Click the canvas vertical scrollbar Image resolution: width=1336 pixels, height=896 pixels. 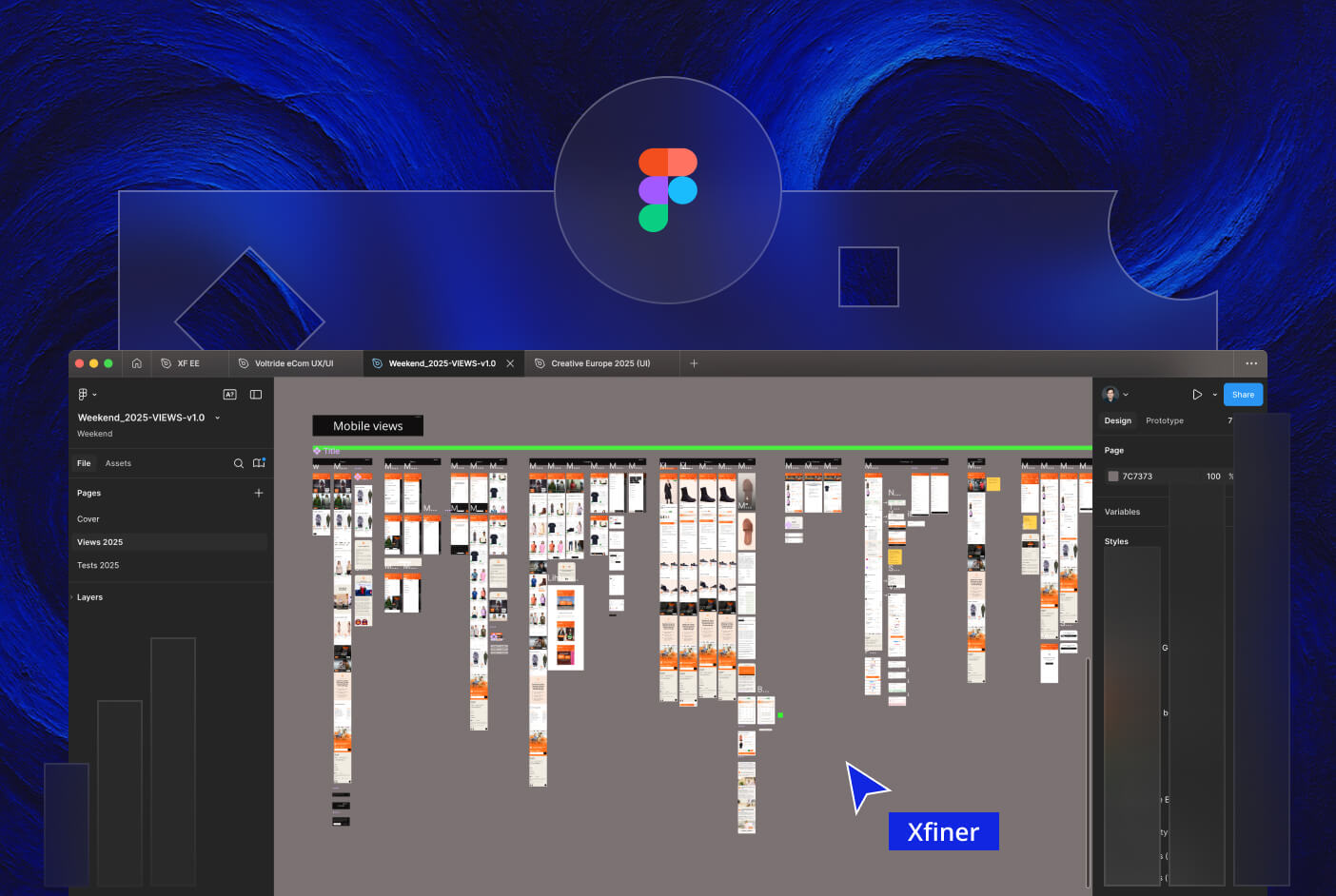pyautogui.click(x=1089, y=770)
